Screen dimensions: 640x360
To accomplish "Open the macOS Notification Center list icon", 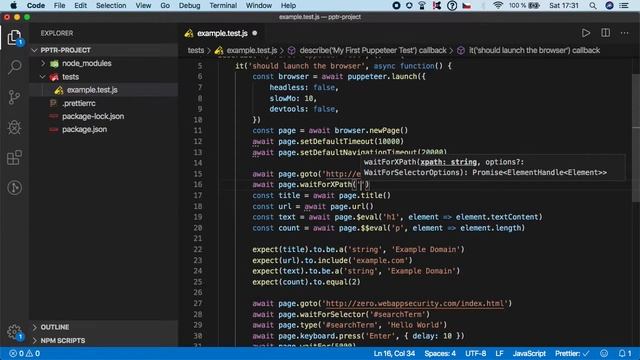I will 624,5.
